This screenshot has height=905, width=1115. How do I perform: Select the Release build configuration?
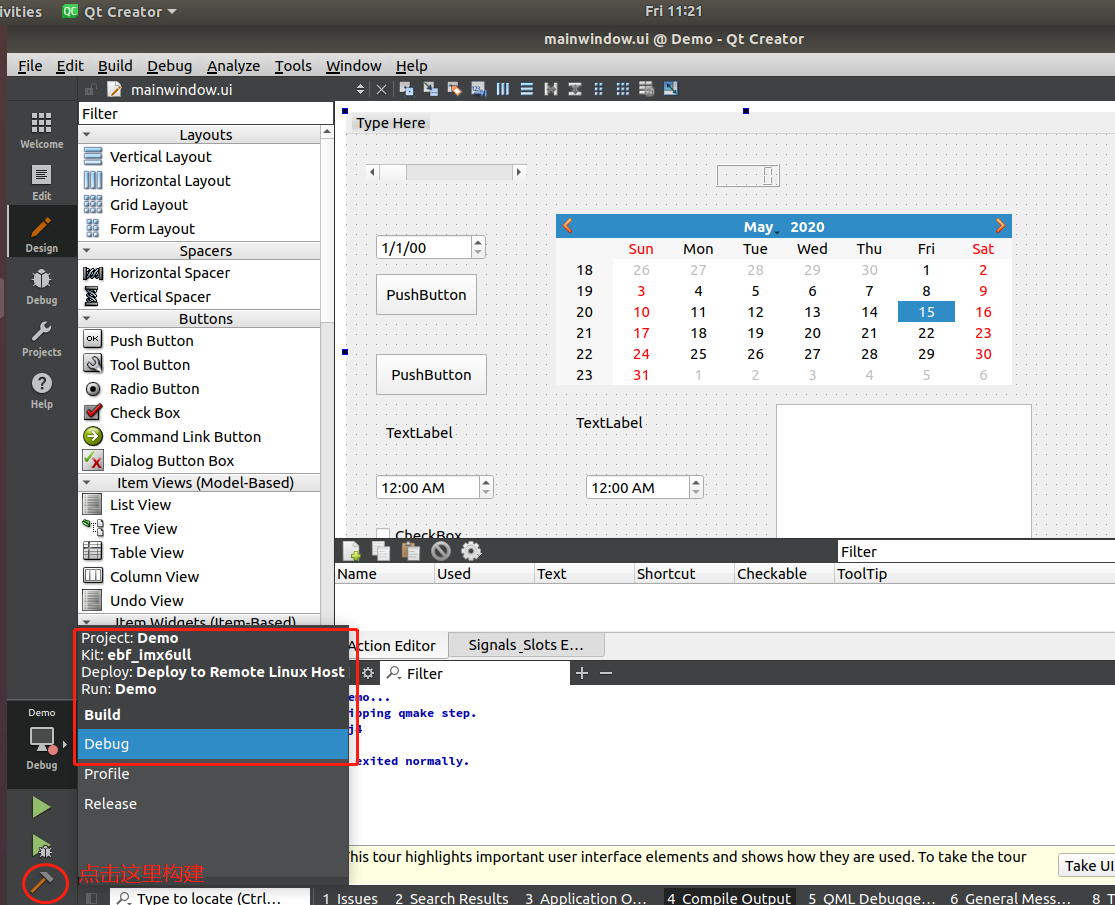pos(213,803)
